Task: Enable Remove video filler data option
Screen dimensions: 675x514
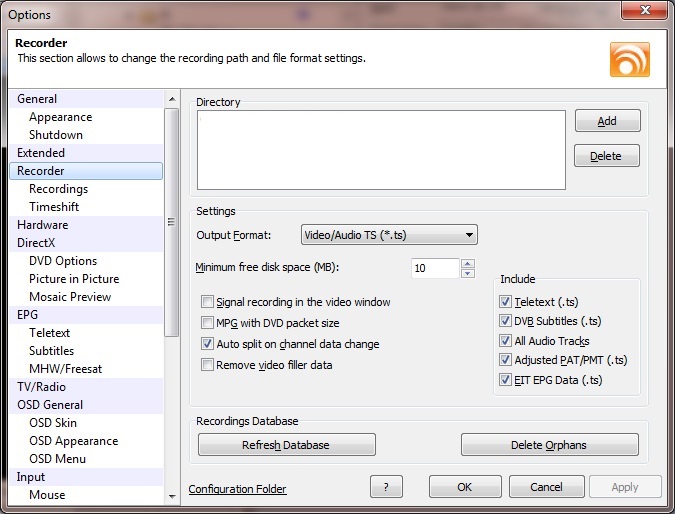Action: point(208,365)
